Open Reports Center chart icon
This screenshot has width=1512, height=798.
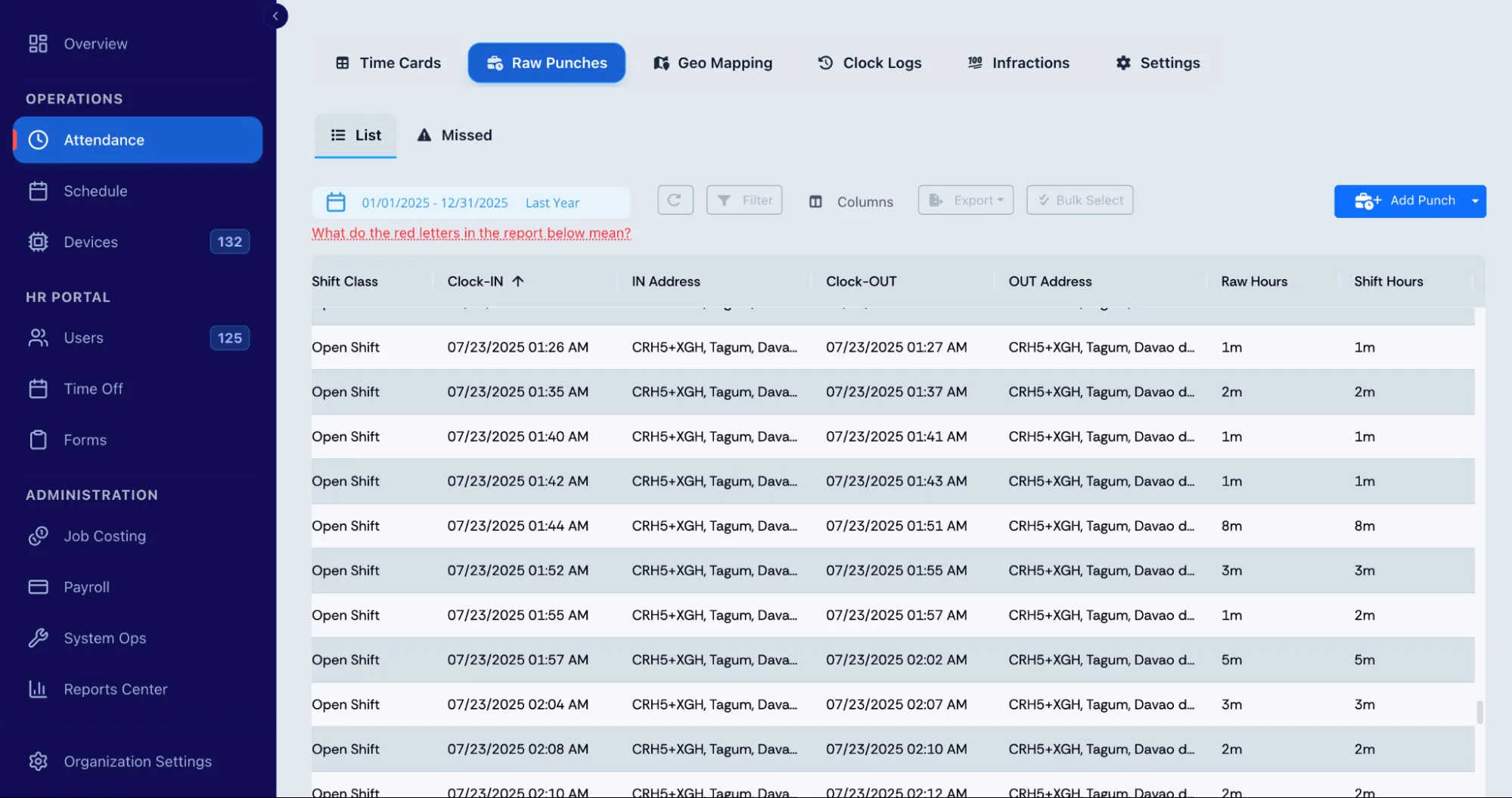click(39, 689)
